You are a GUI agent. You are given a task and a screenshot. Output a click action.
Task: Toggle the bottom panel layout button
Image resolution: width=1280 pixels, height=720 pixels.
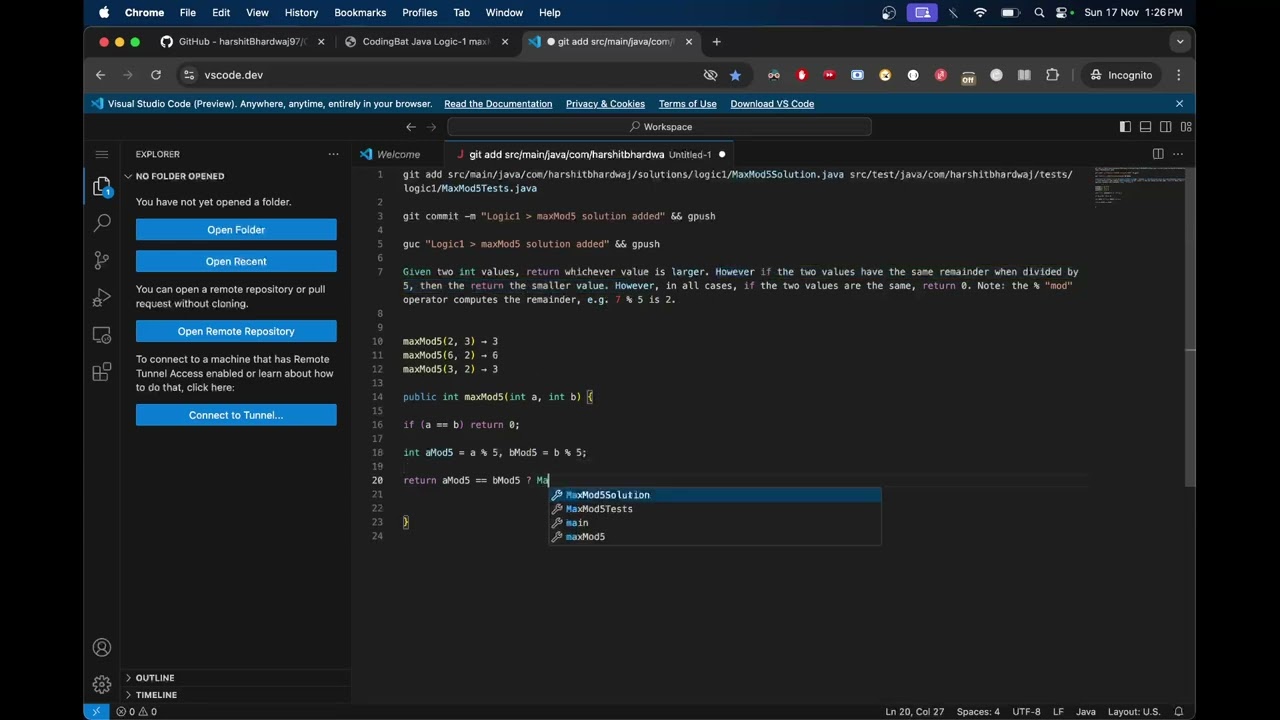(x=1145, y=127)
